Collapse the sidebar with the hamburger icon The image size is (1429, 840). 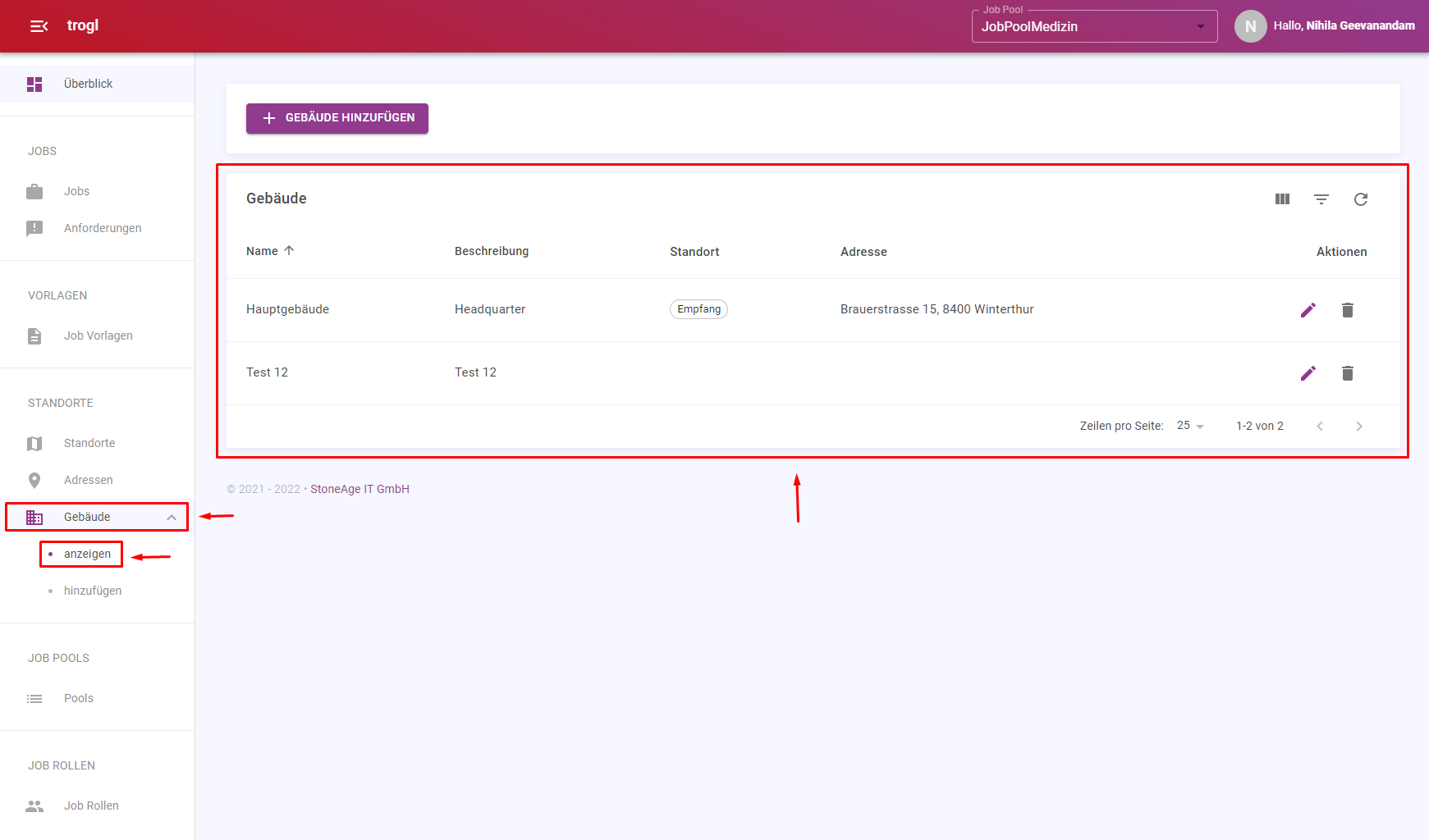[x=39, y=26]
